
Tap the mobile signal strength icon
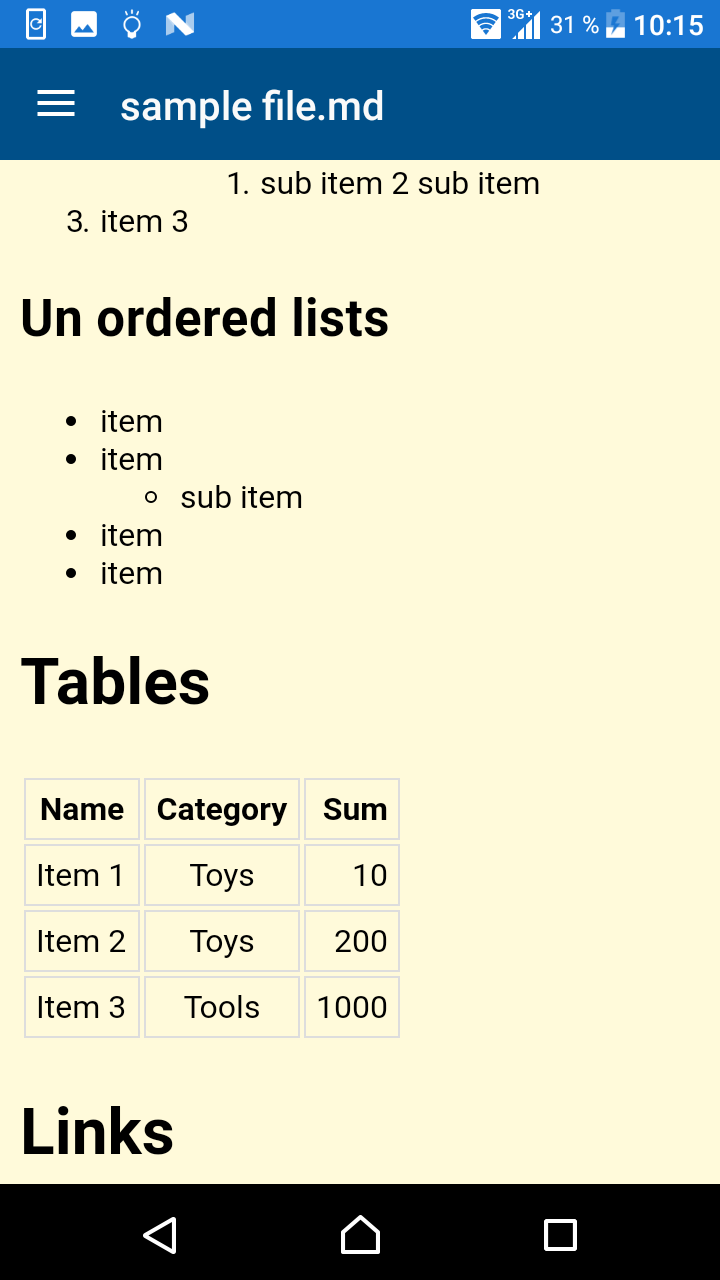pos(524,24)
